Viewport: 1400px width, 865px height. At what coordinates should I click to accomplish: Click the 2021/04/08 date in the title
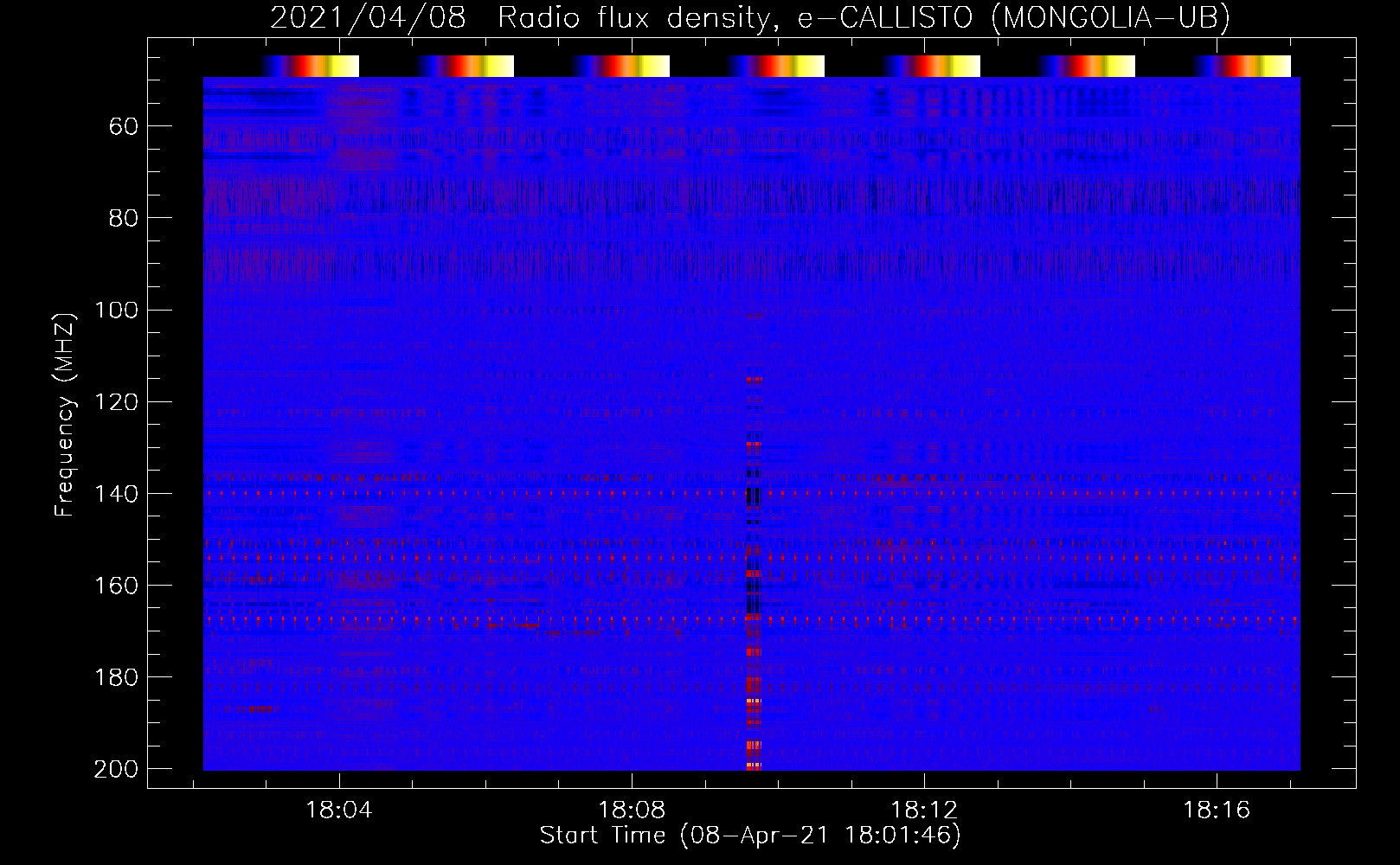coord(368,17)
